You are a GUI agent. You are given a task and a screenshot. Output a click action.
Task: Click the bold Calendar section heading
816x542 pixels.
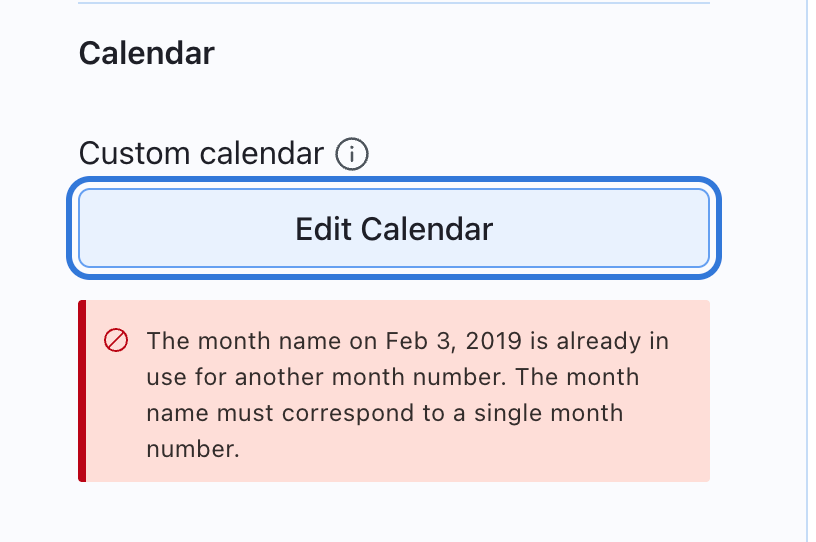[146, 53]
